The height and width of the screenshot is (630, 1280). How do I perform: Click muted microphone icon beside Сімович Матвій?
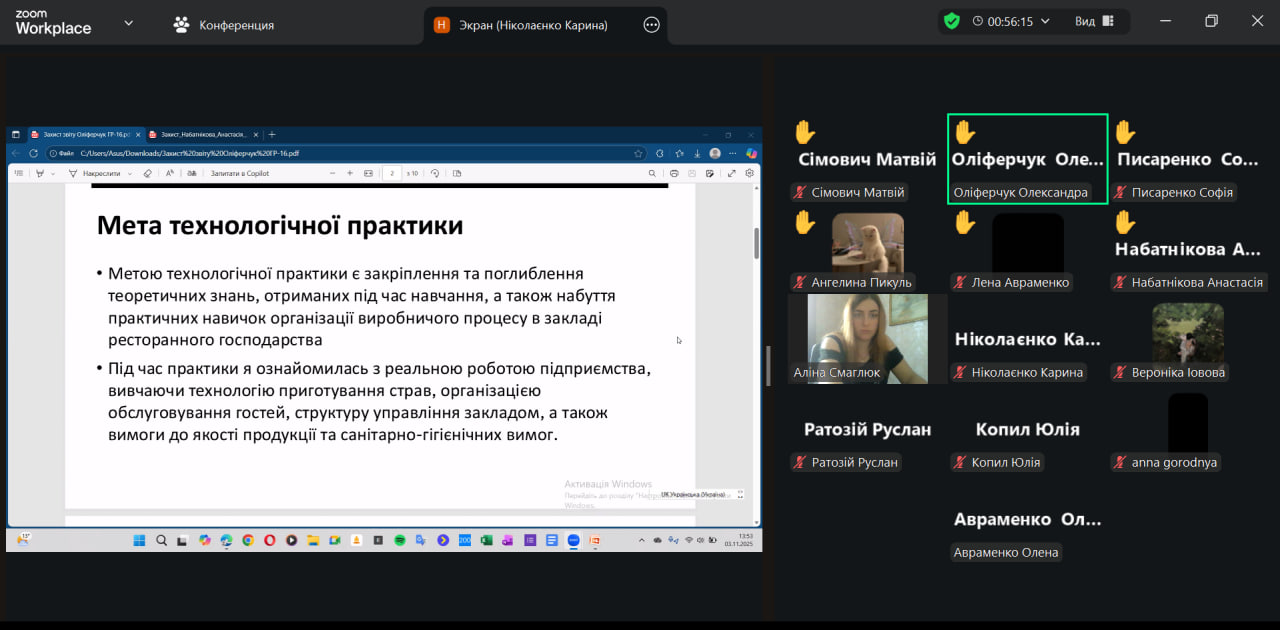(x=799, y=192)
